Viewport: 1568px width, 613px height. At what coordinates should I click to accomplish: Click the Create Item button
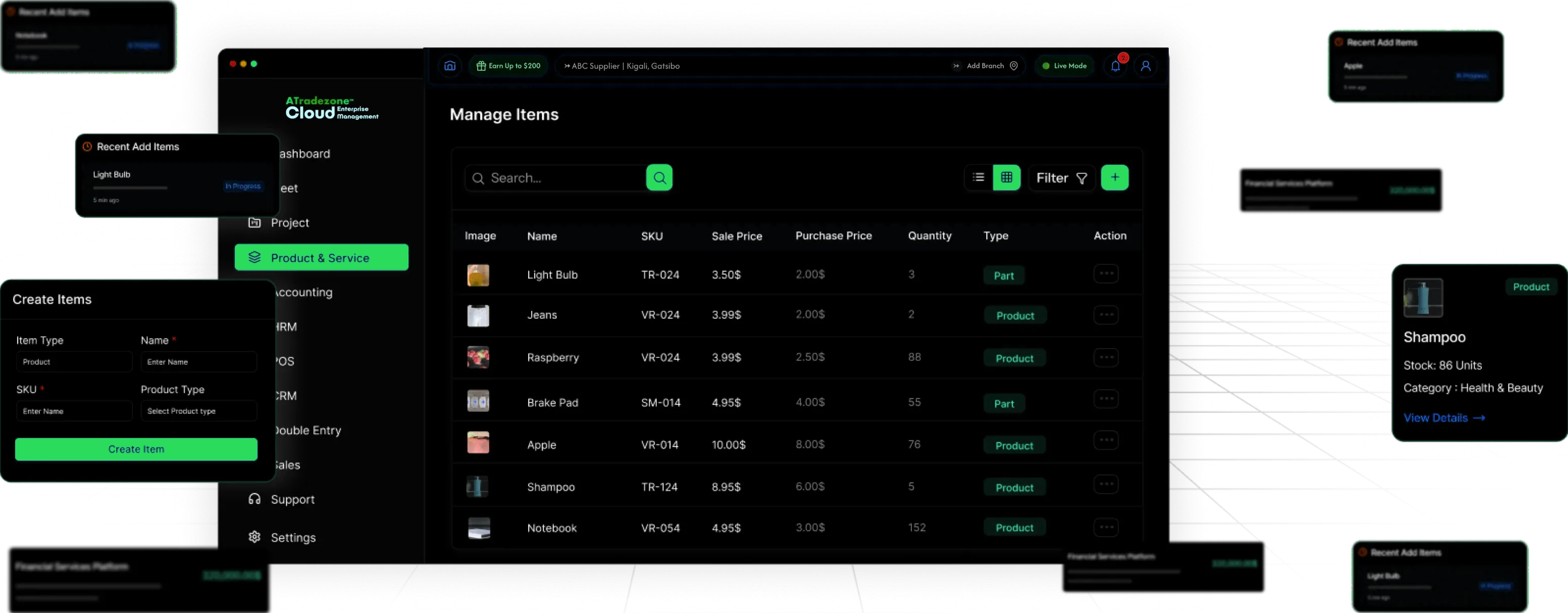pyautogui.click(x=136, y=449)
